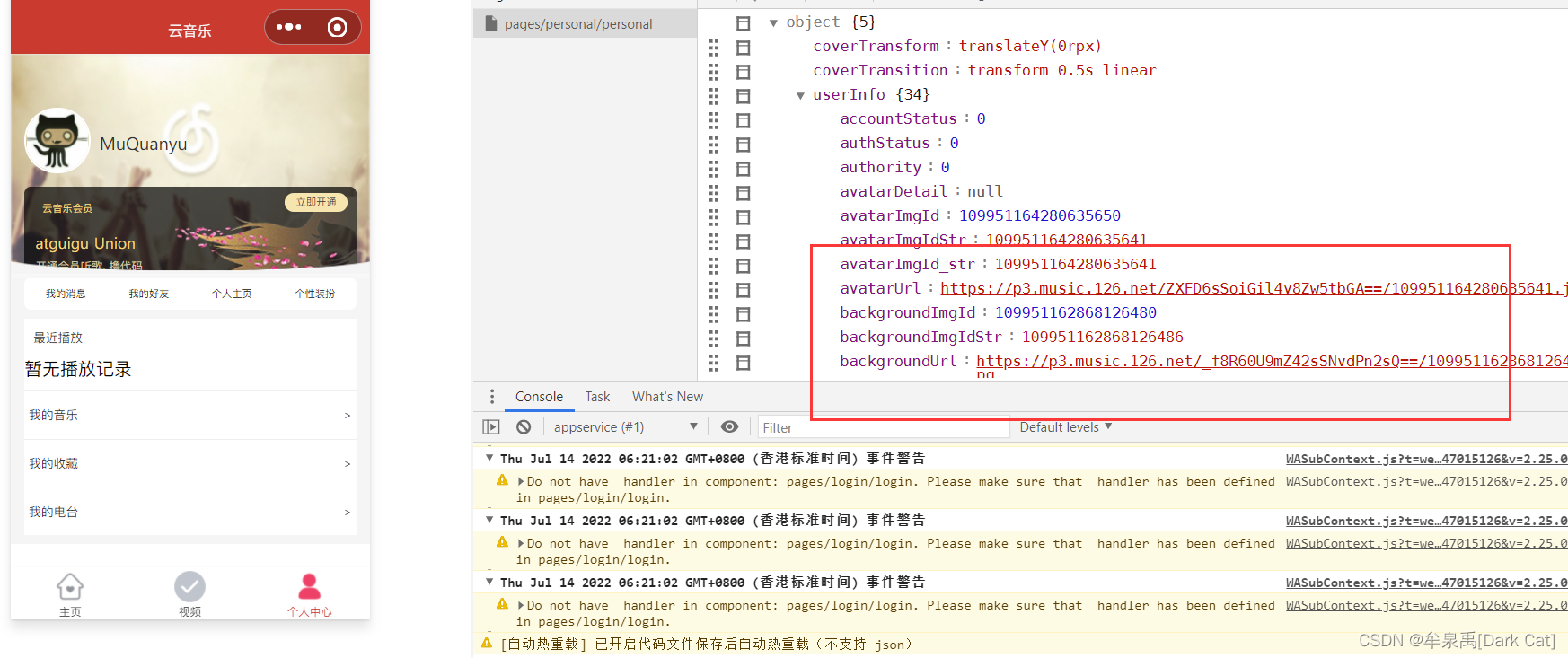
Task: Click the file icon beside pages/personal/personal
Action: coord(490,23)
